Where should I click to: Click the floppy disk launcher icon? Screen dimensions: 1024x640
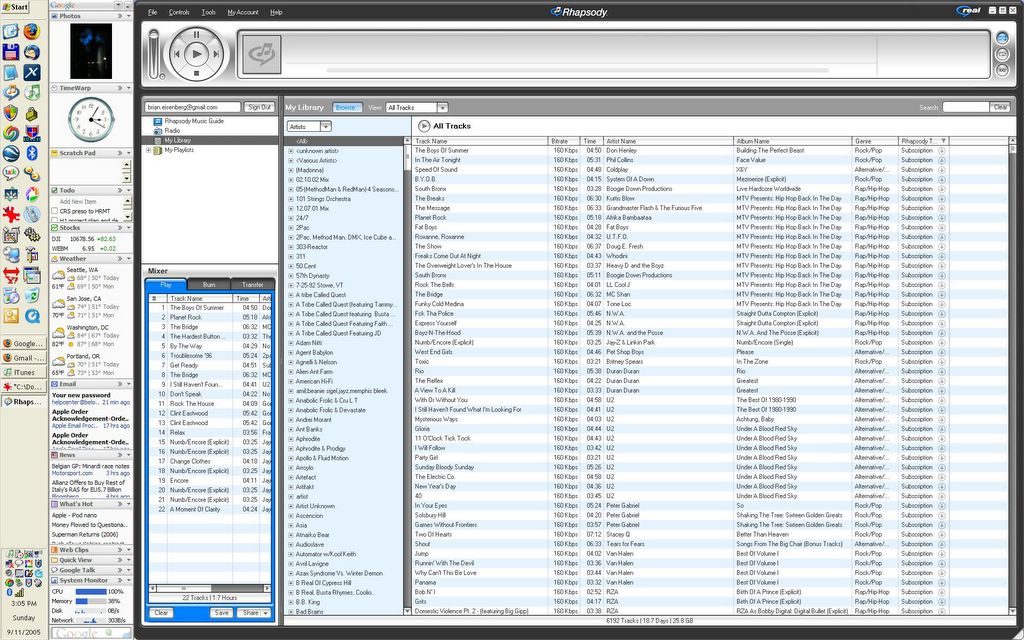pos(10,52)
